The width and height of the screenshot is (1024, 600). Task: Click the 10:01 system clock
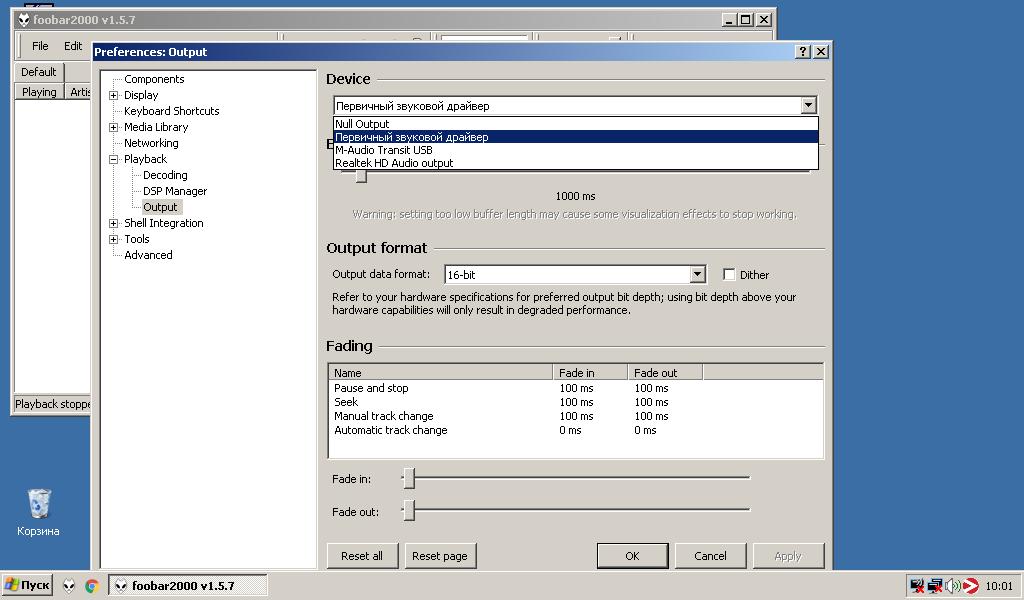pos(999,586)
